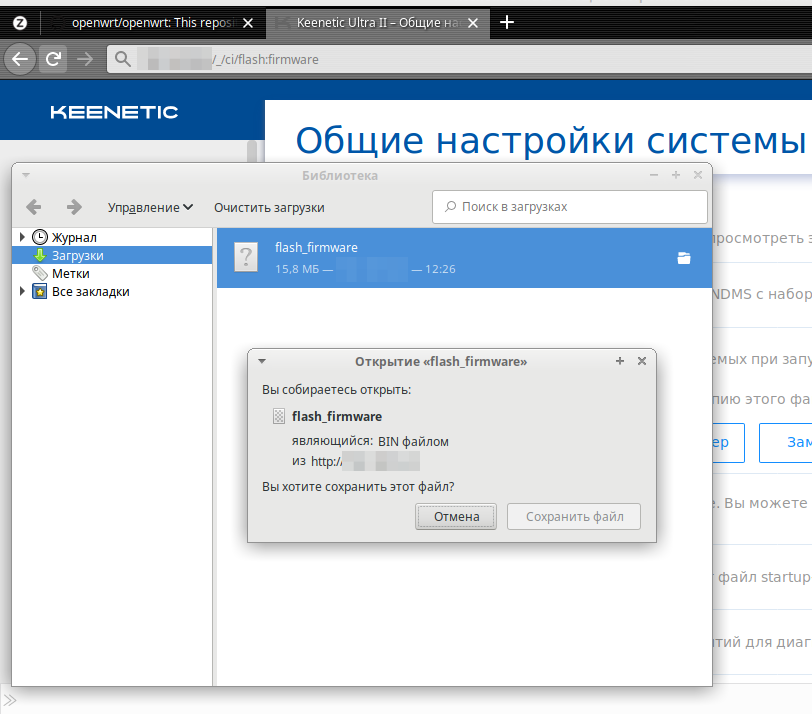Switch to the Keenetic Ultra II tab

[378, 23]
